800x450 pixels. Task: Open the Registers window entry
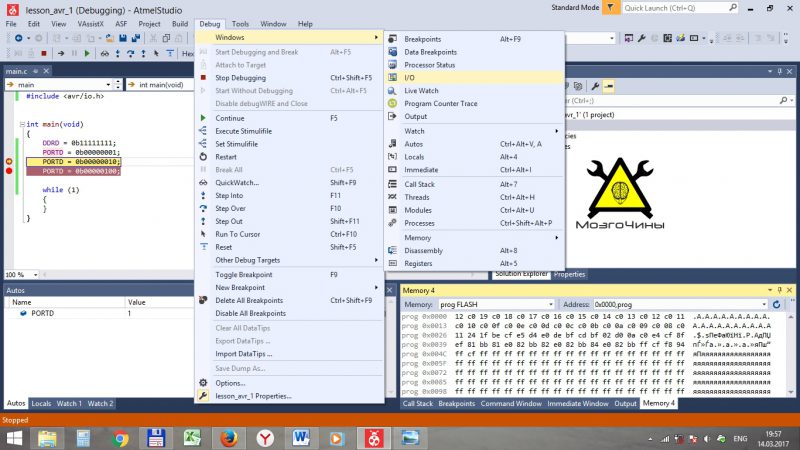[476, 263]
